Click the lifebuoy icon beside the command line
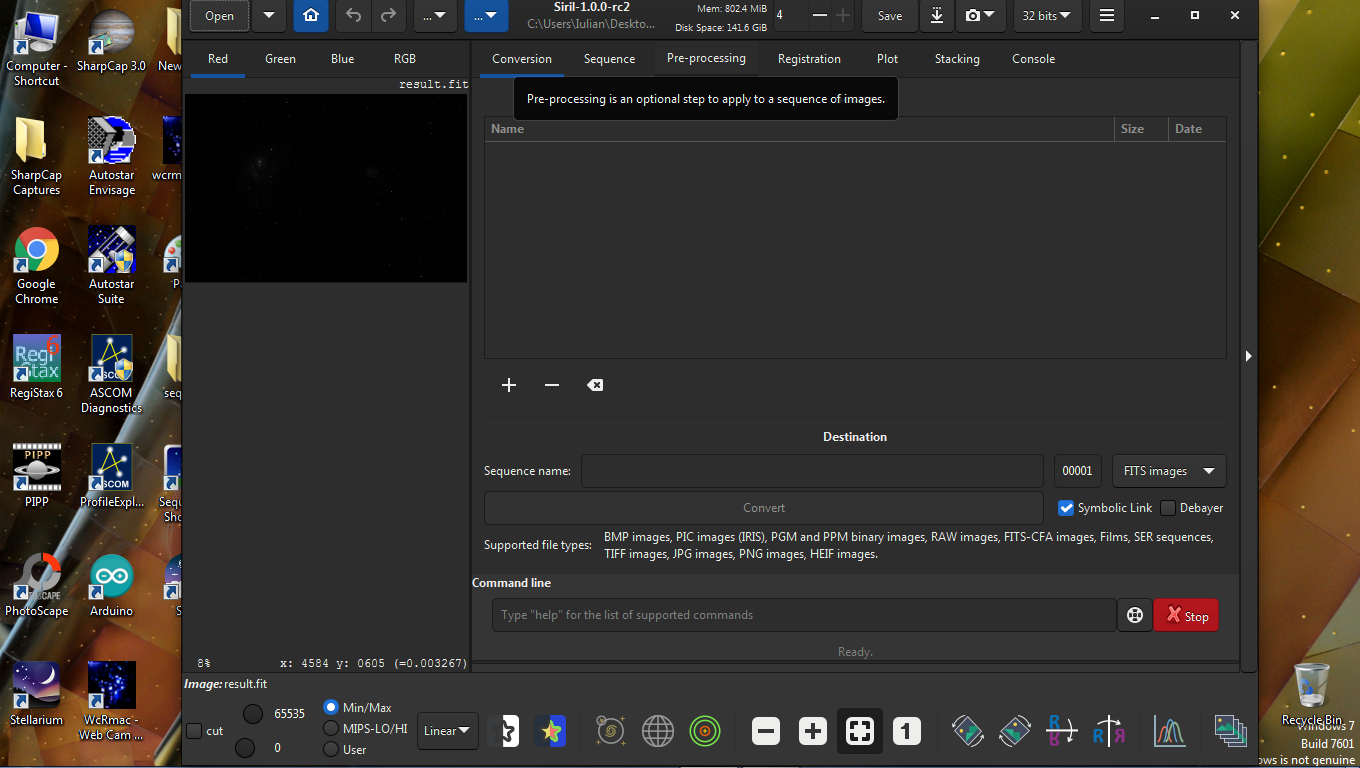 click(x=1135, y=616)
